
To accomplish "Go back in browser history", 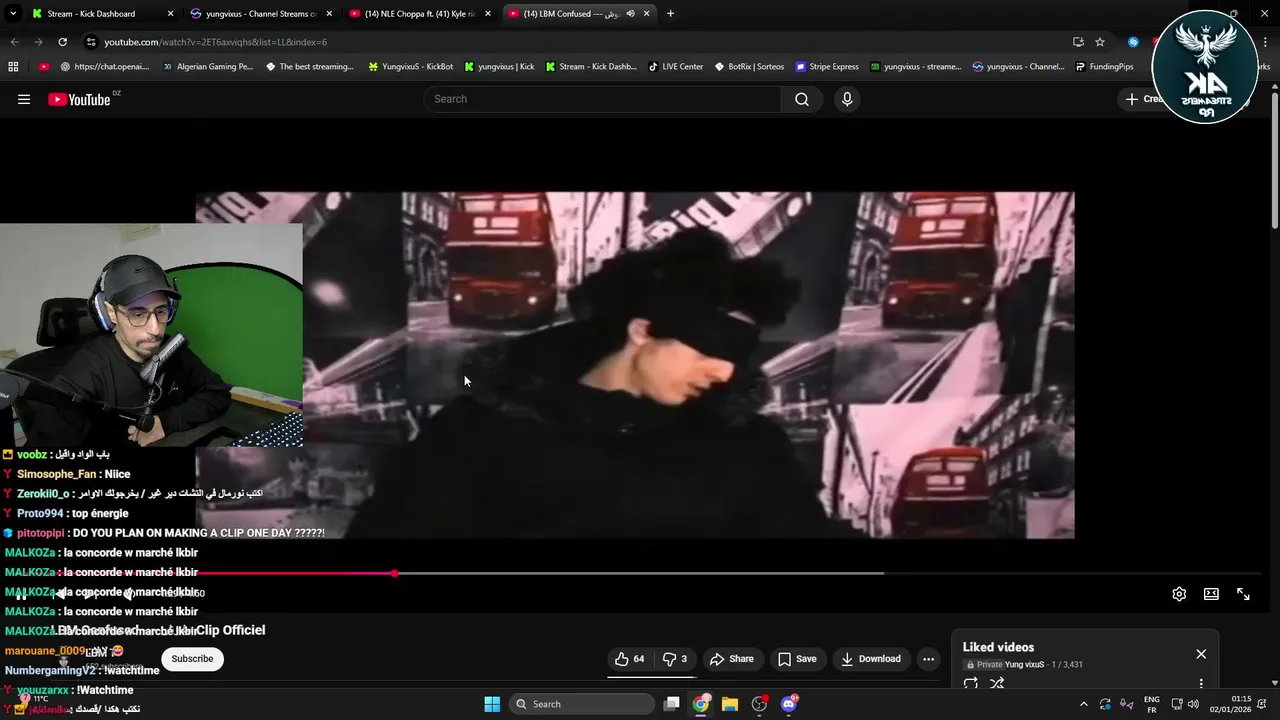I will tap(14, 42).
